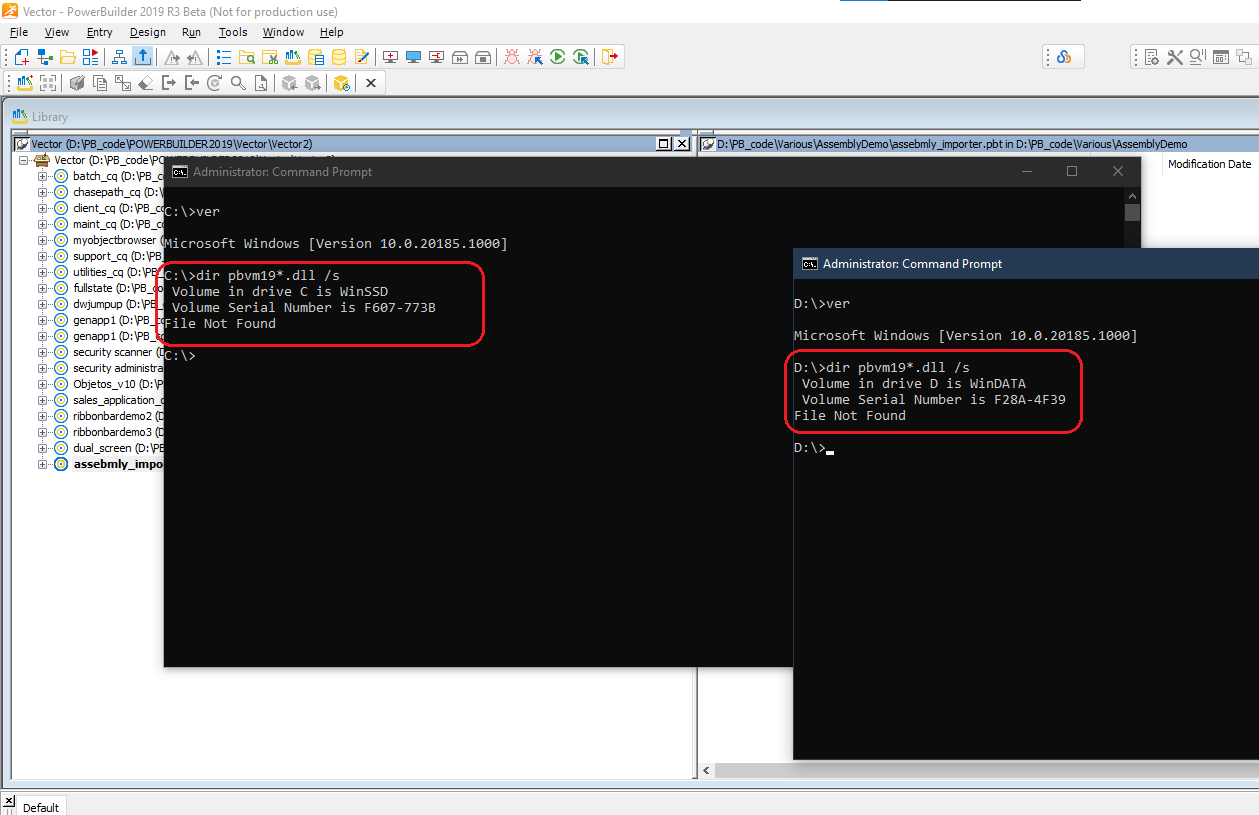Image resolution: width=1259 pixels, height=815 pixels.
Task: Open the Design menu
Action: pos(147,32)
